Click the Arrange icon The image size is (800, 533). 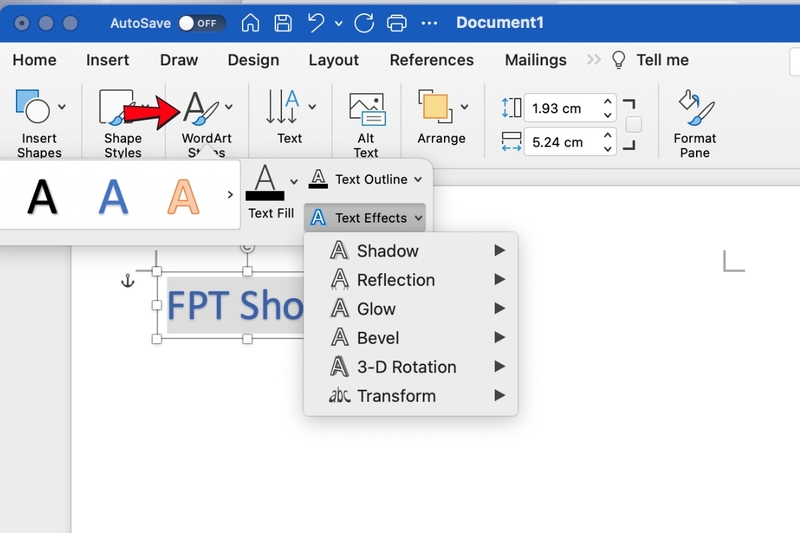pos(435,106)
